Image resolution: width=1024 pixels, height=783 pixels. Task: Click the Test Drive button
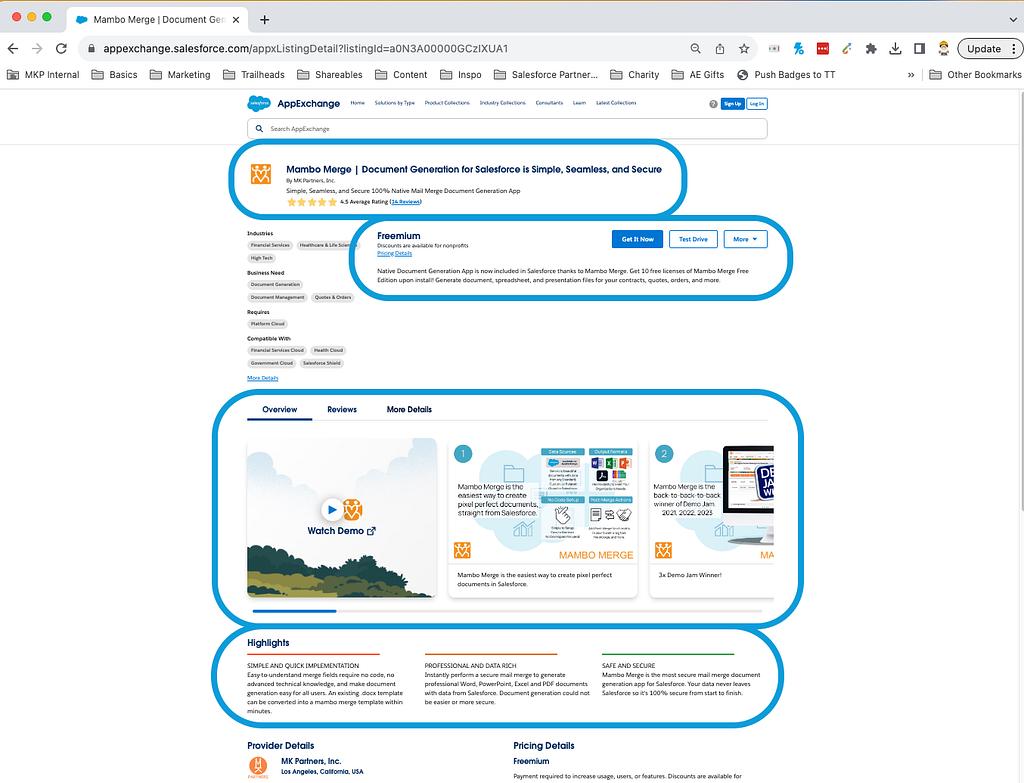point(693,239)
